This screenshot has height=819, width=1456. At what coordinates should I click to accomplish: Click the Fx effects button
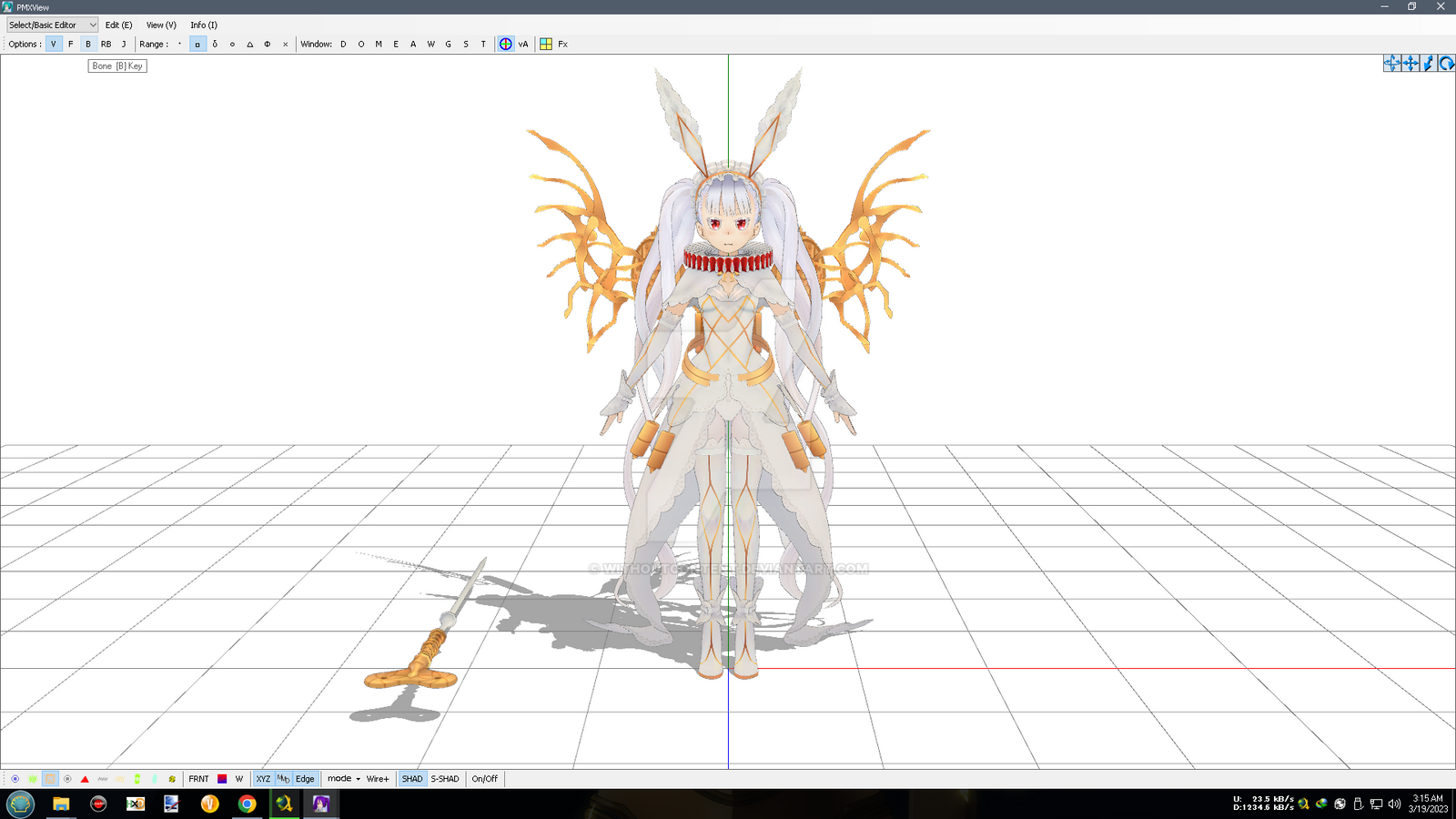pos(563,44)
